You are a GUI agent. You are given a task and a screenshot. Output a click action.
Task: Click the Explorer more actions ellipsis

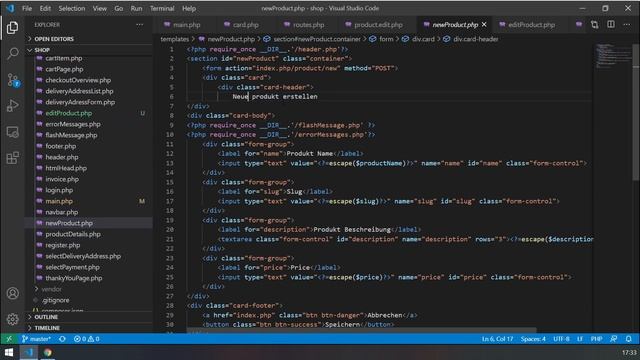click(140, 25)
